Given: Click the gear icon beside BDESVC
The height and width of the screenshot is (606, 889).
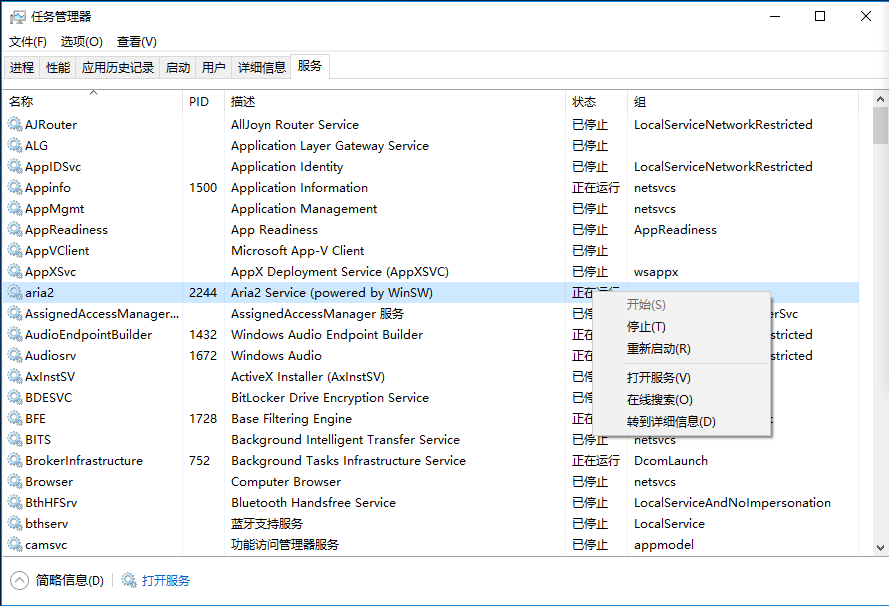Looking at the screenshot, I should [x=15, y=398].
